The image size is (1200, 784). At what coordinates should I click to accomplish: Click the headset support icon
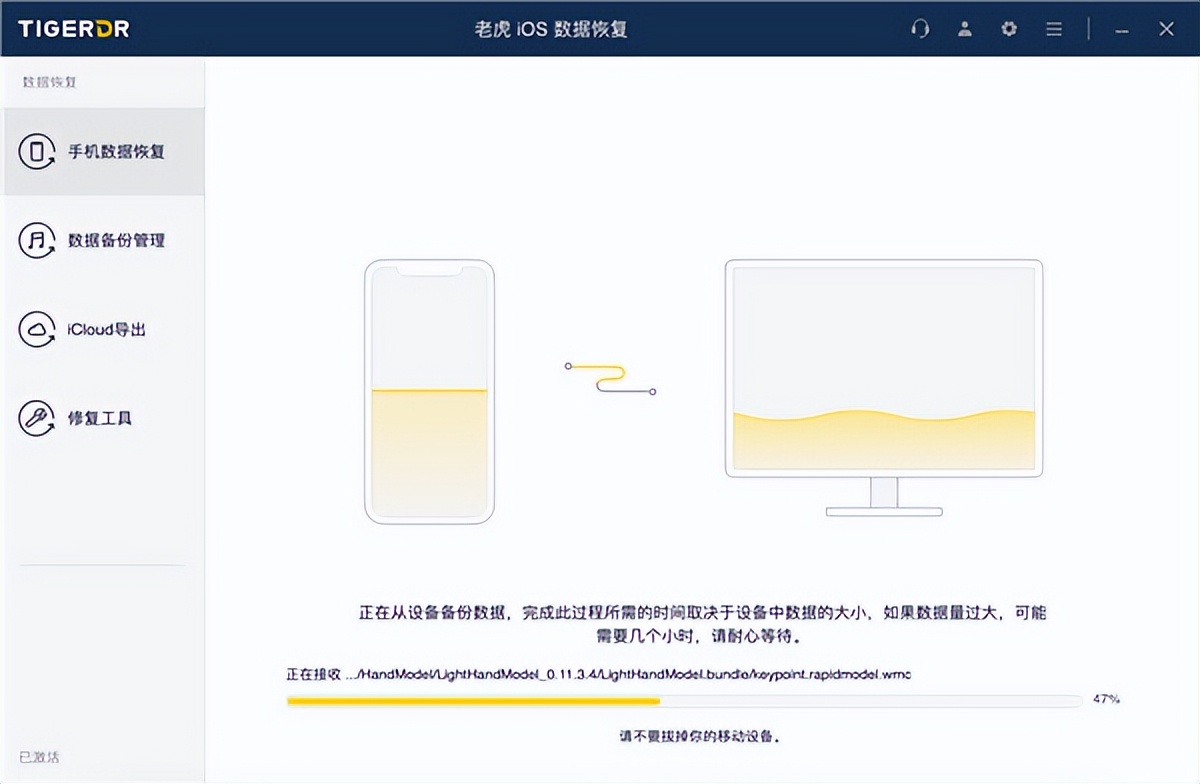[920, 29]
